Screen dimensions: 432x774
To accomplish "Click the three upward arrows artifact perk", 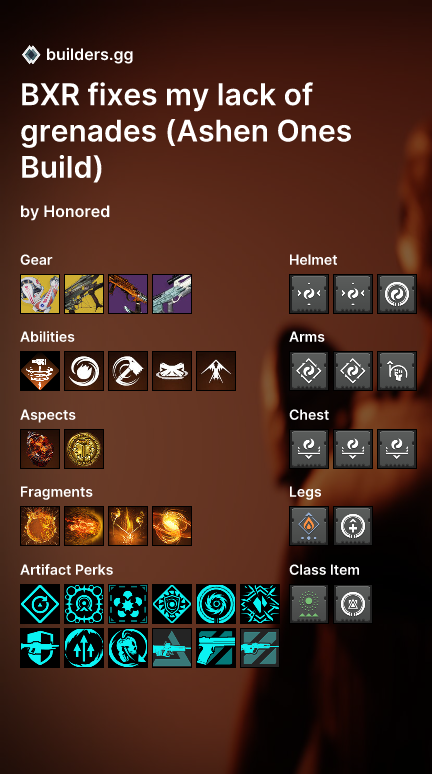I will (84, 648).
